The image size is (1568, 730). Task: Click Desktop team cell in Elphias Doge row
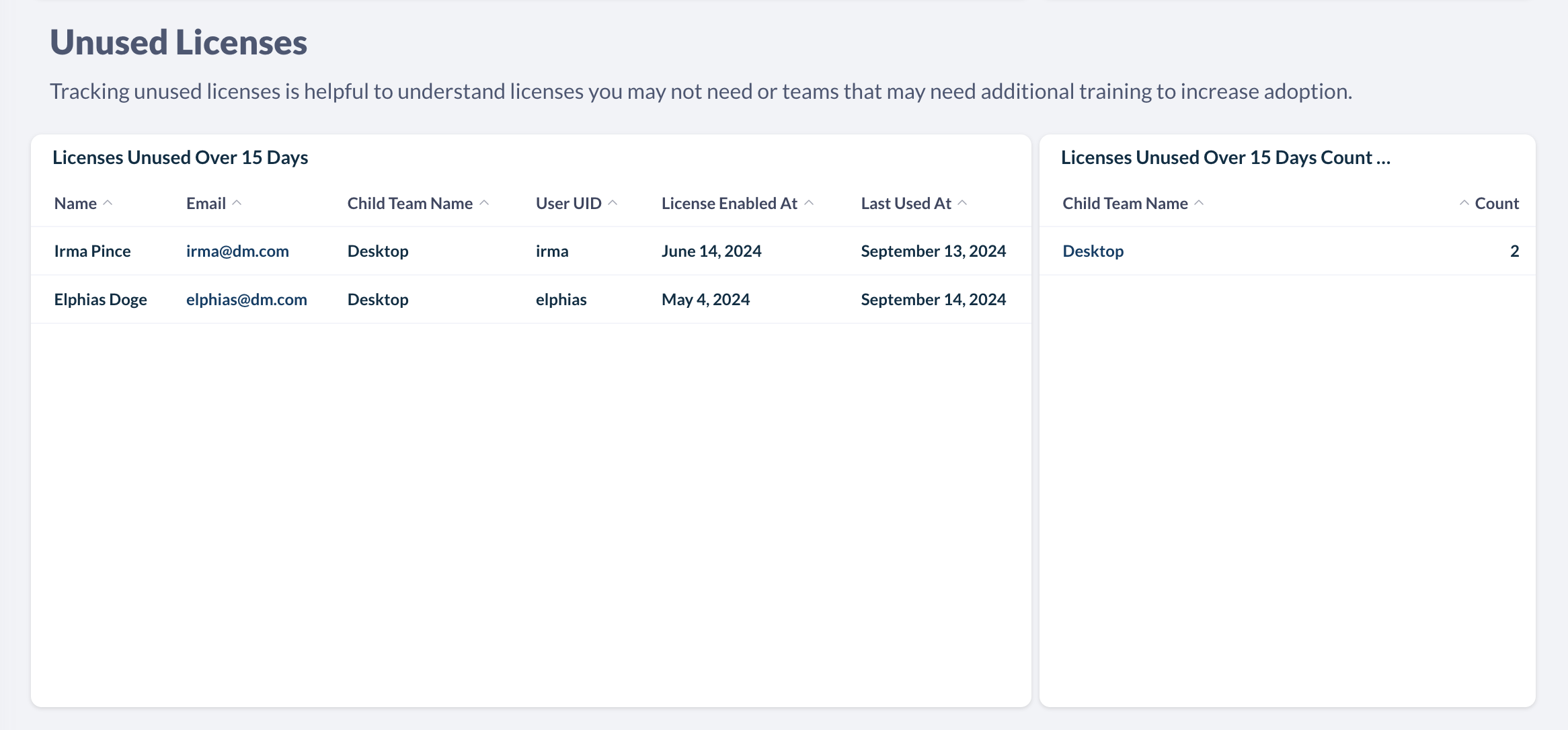378,299
